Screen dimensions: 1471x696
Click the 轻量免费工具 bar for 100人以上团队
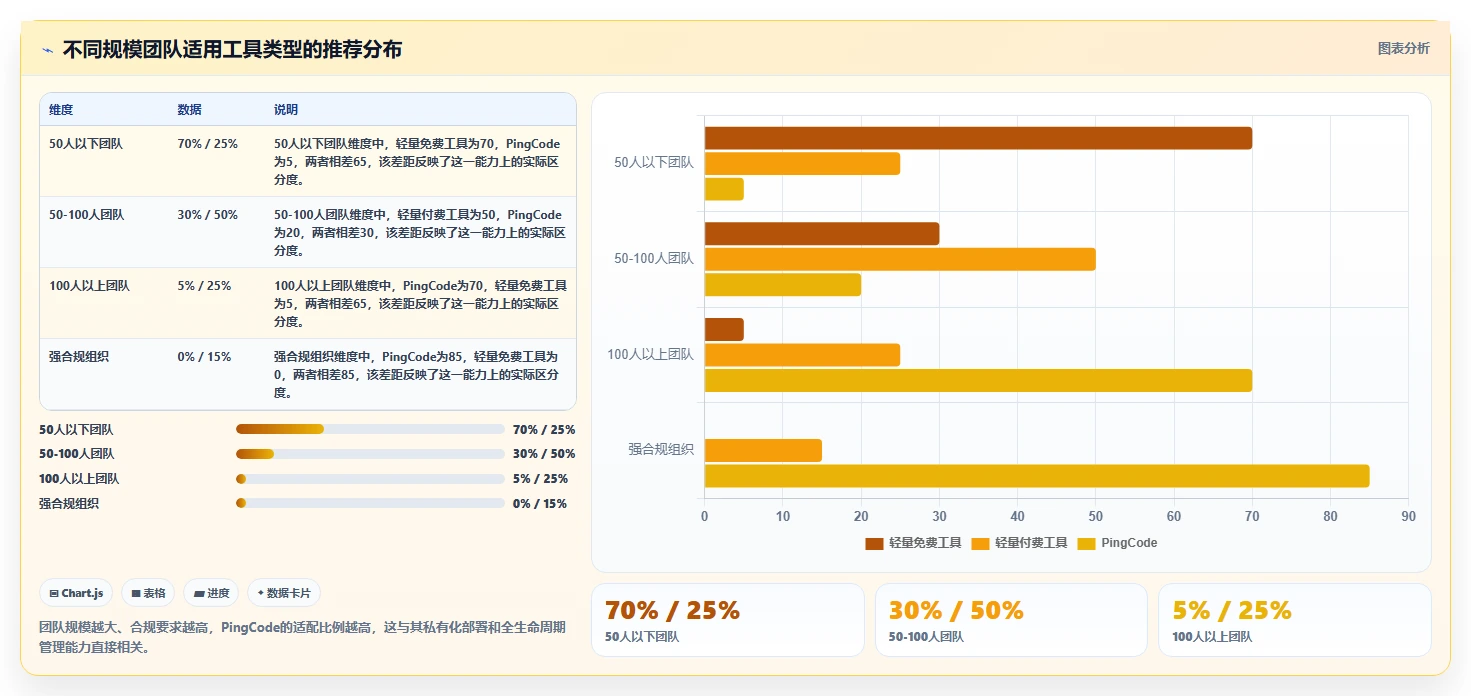pyautogui.click(x=724, y=329)
